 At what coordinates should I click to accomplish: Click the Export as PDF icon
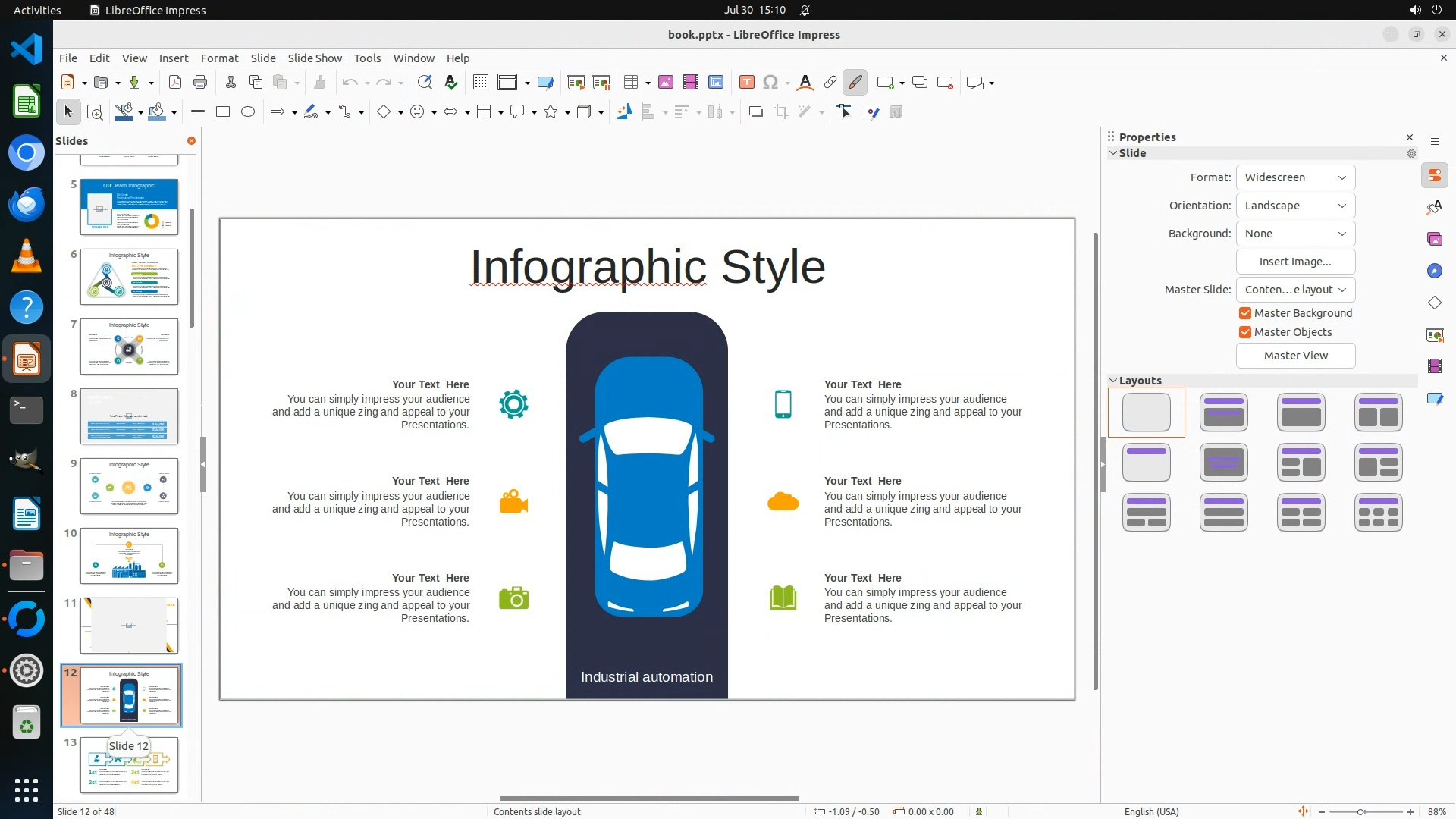174,83
